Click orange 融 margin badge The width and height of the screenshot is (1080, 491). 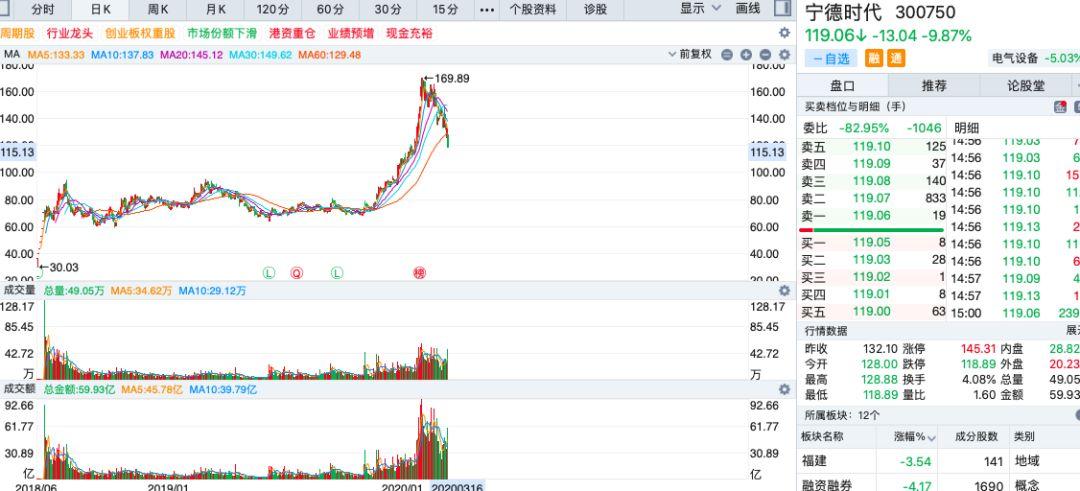point(874,59)
